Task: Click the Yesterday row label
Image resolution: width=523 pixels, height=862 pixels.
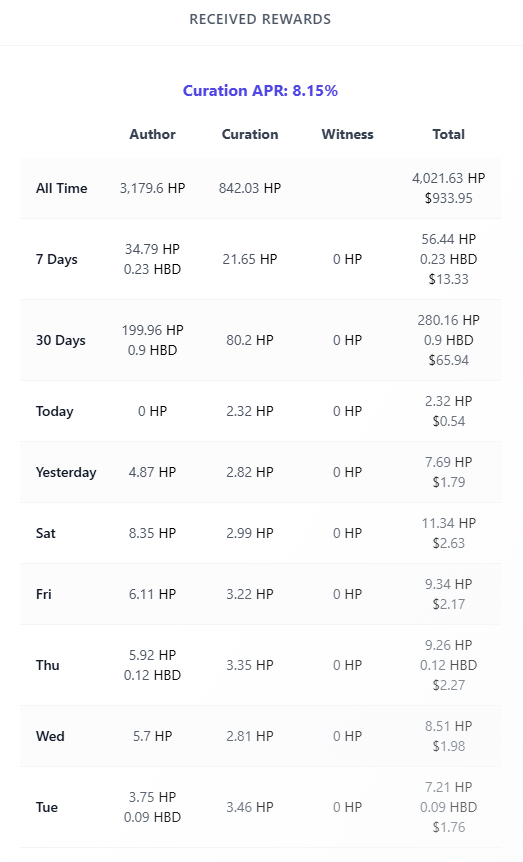Action: tap(66, 472)
